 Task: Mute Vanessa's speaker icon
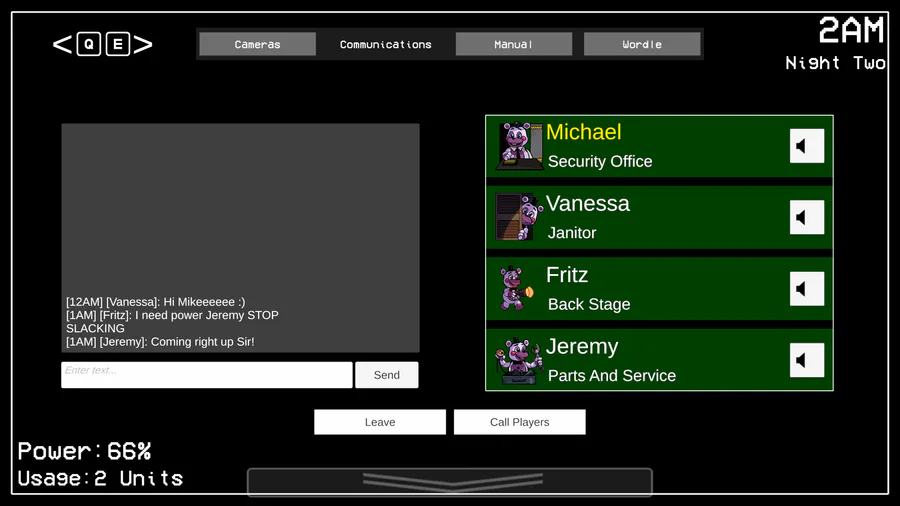806,217
